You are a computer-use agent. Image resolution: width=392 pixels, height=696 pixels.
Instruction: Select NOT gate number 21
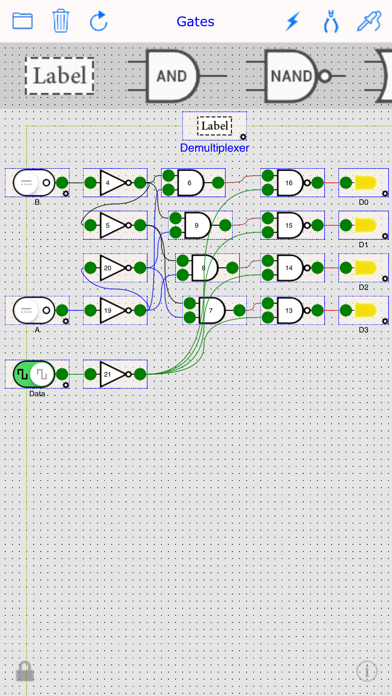coord(115,374)
